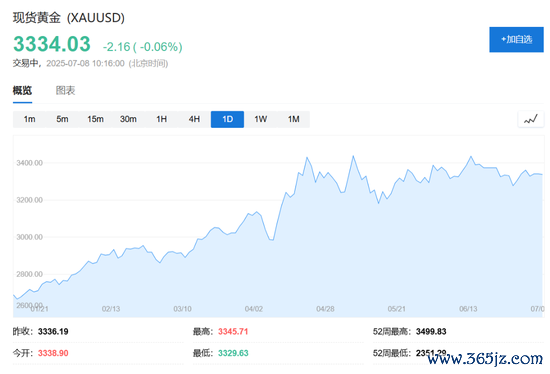Open the www.365jz.com watermark link
This screenshot has width=550, height=374.
pos(485,359)
